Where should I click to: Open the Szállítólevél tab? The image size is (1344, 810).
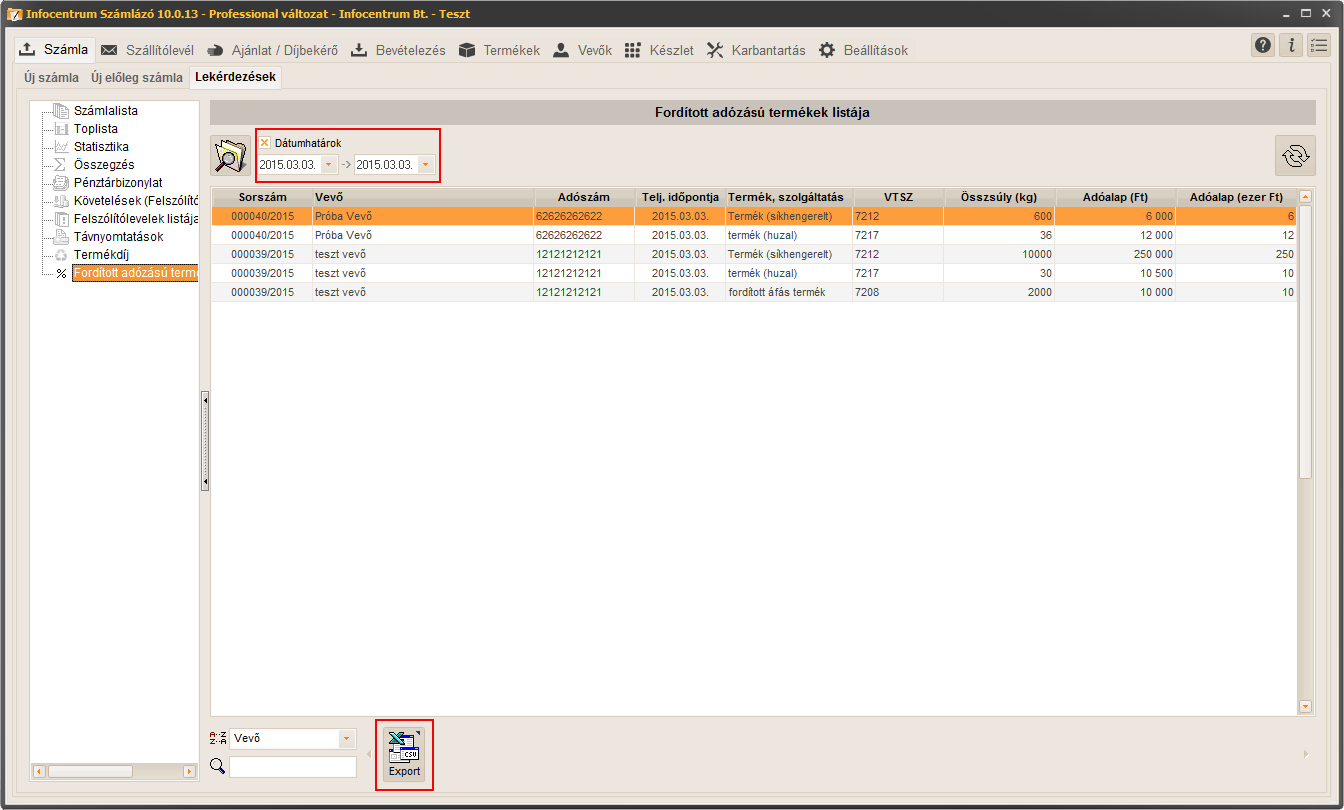pyautogui.click(x=148, y=50)
